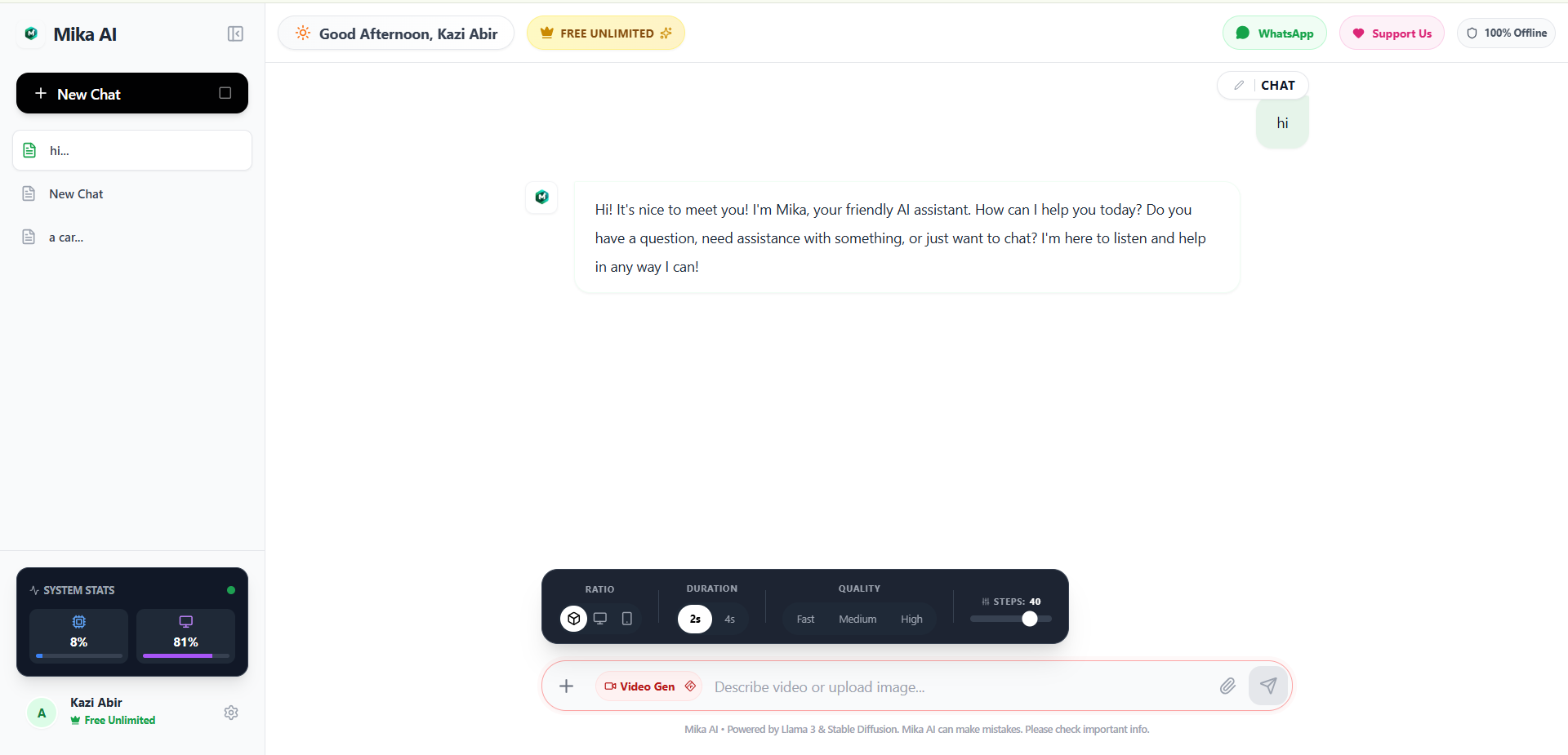Click the "Kazi Abir" profile name
Image resolution: width=1568 pixels, height=755 pixels.
pos(96,702)
